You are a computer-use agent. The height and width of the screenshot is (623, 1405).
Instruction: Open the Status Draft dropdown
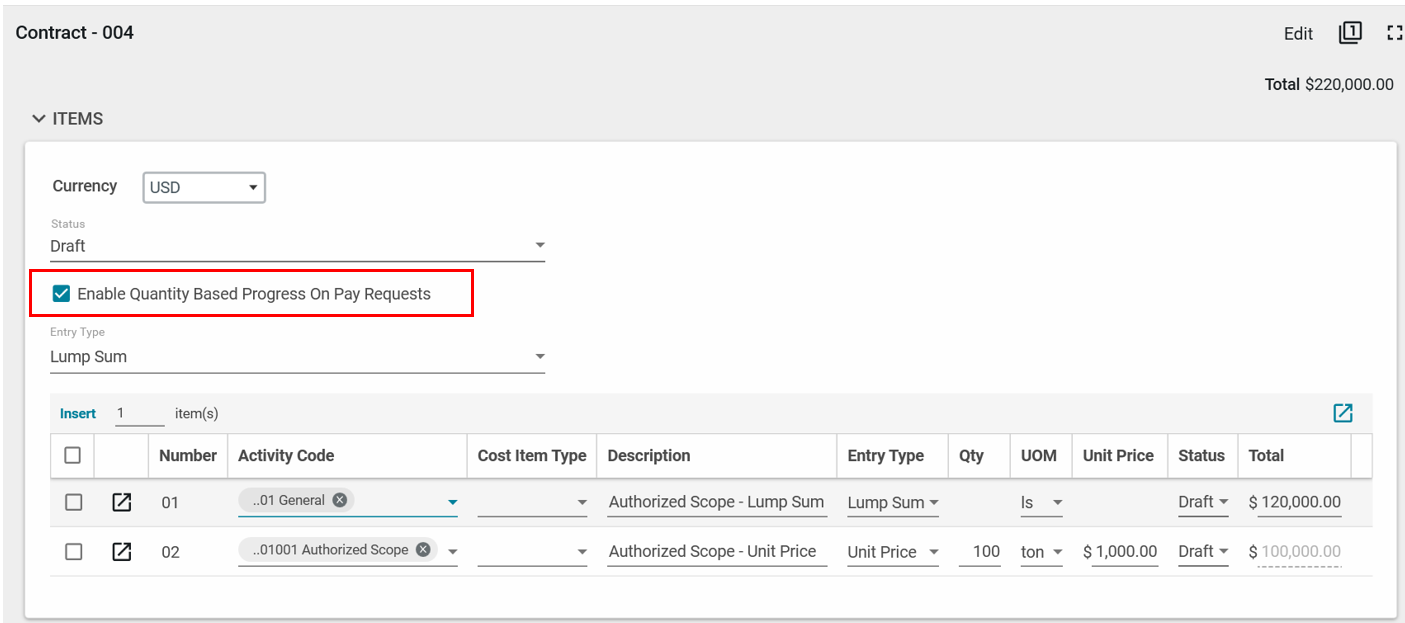coord(297,246)
